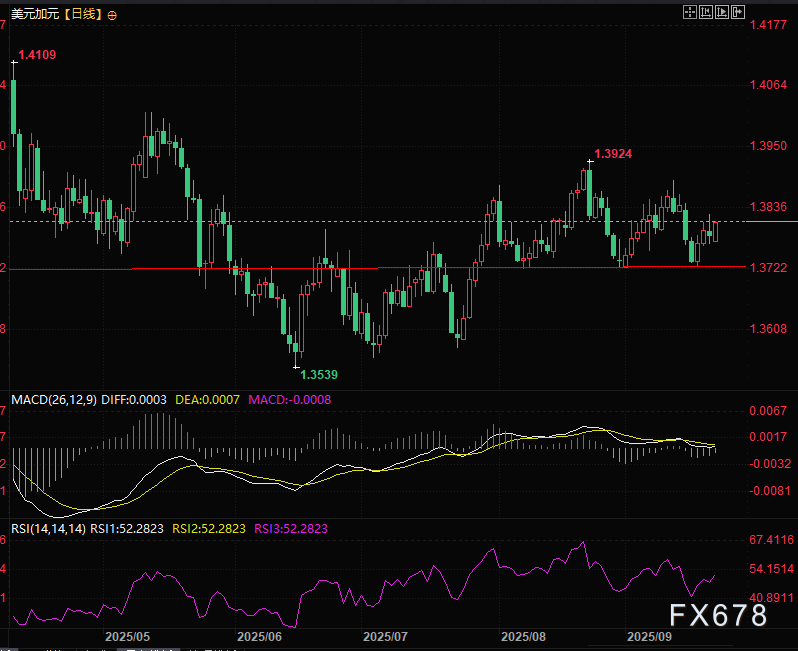Click the 1.3836 price axis label
Viewport: 798px width, 651px height.
(x=768, y=207)
